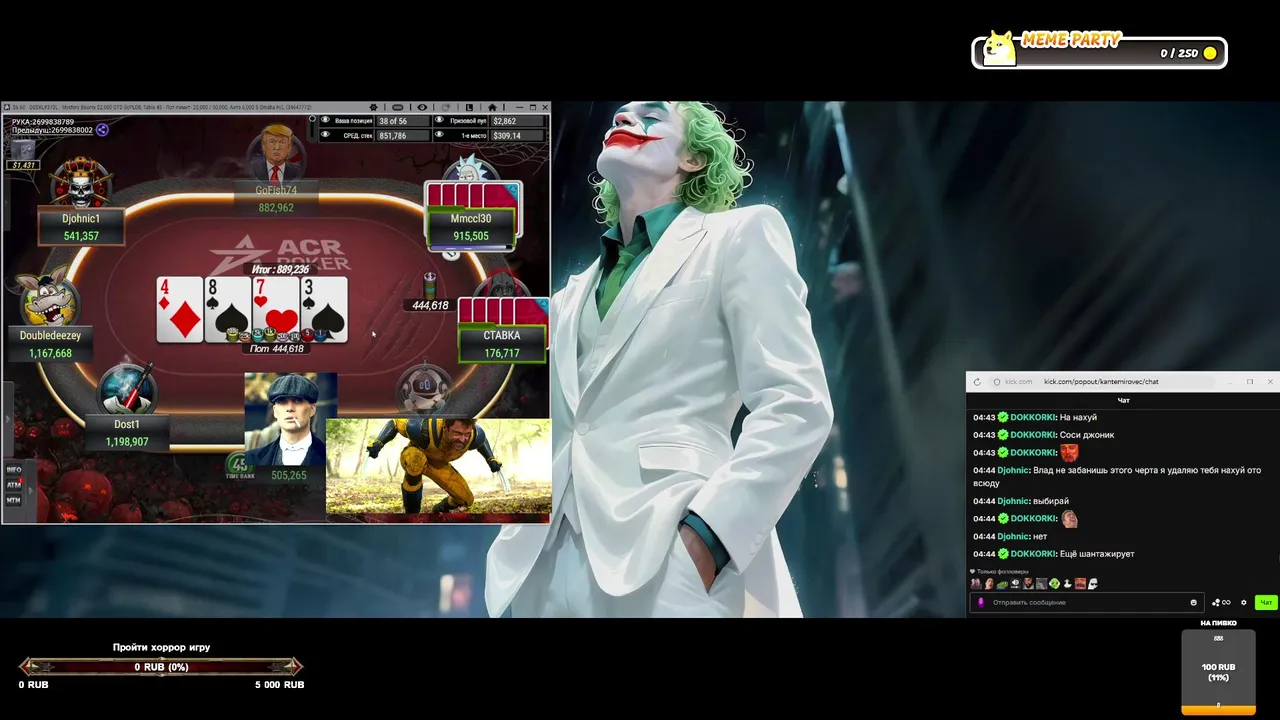Click DOKKORKI username on 'На нахуй' message

tap(1033, 417)
